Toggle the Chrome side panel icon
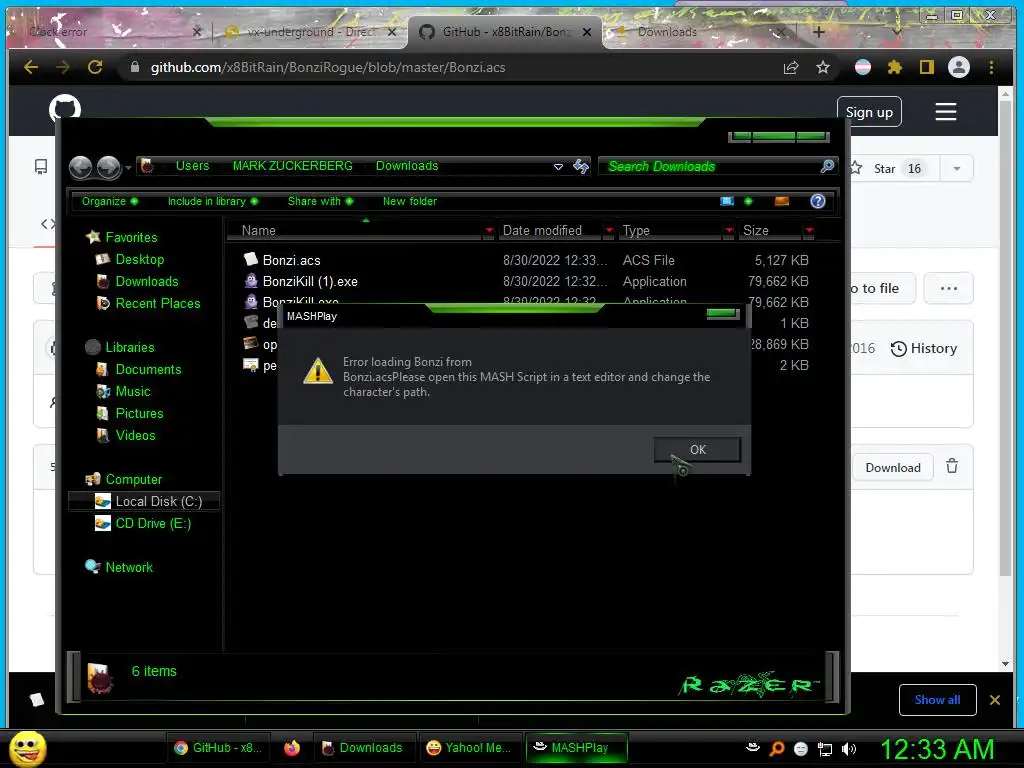The width and height of the screenshot is (1024, 768). click(926, 67)
